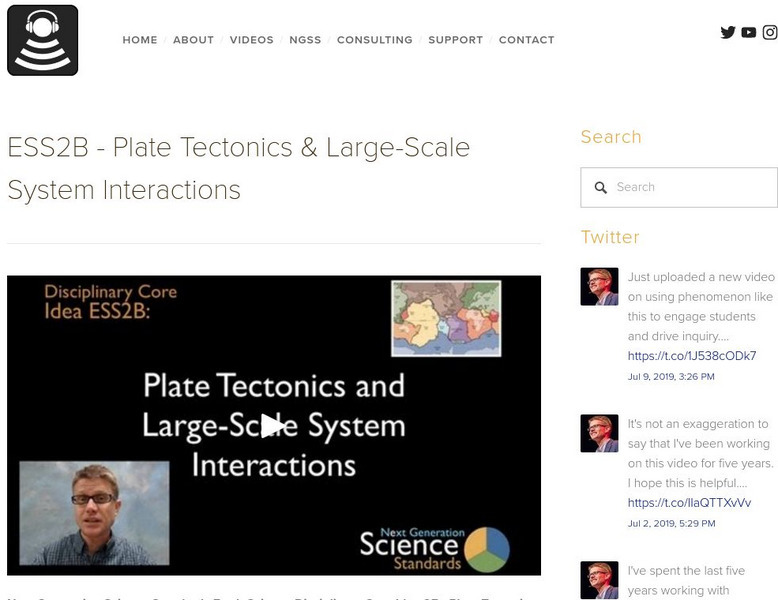
Task: Click the headphones site logo
Action: coord(42,40)
